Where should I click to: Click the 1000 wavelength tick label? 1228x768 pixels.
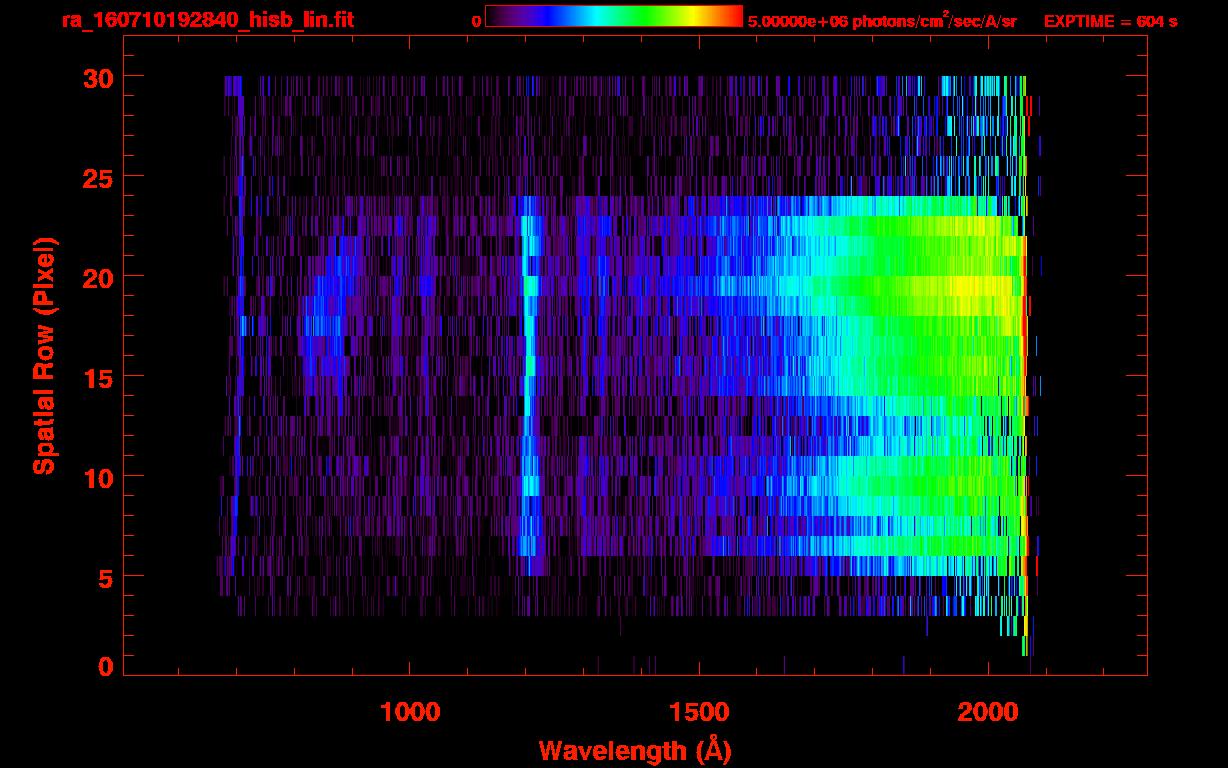click(410, 712)
